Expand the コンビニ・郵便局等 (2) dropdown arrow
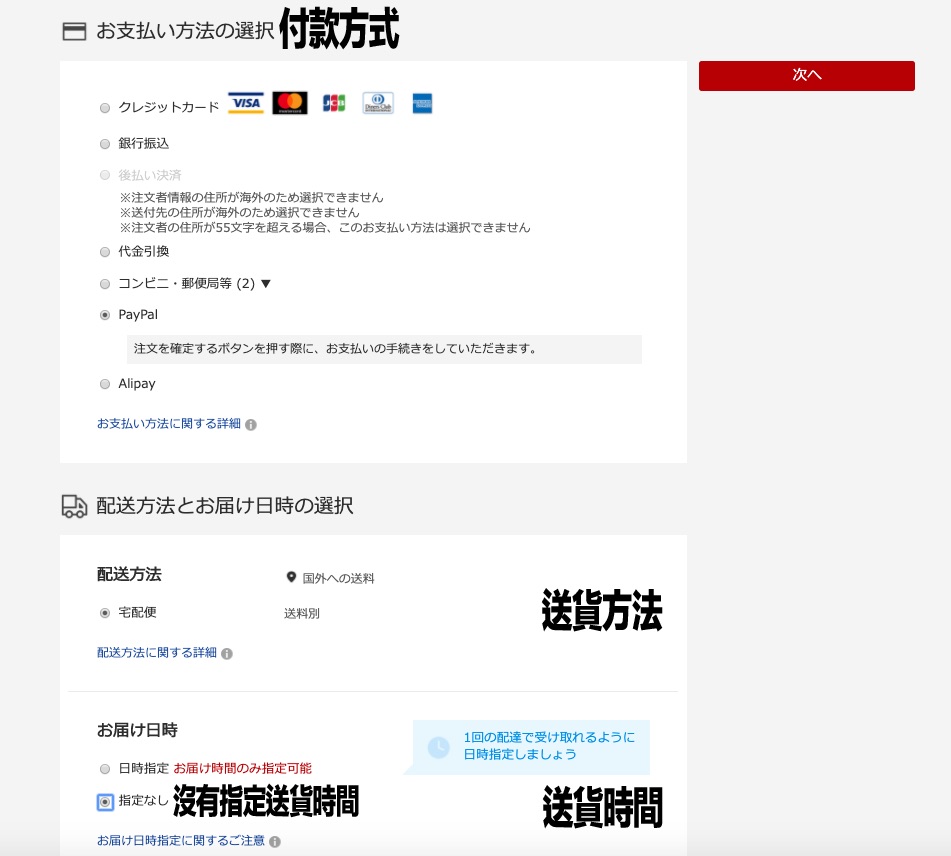Screen dimensions: 951x856 pyautogui.click(x=265, y=283)
